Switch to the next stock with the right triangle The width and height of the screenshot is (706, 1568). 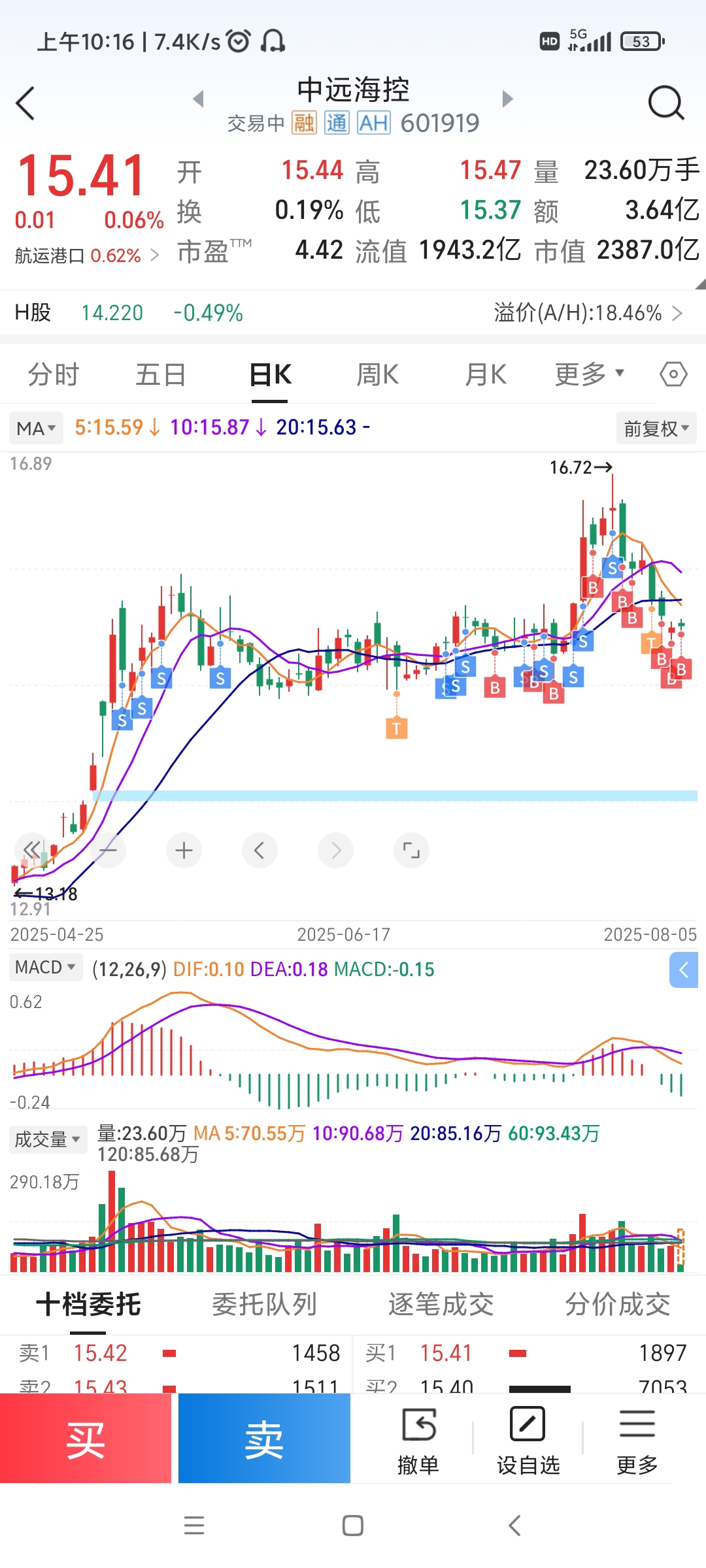(x=507, y=99)
